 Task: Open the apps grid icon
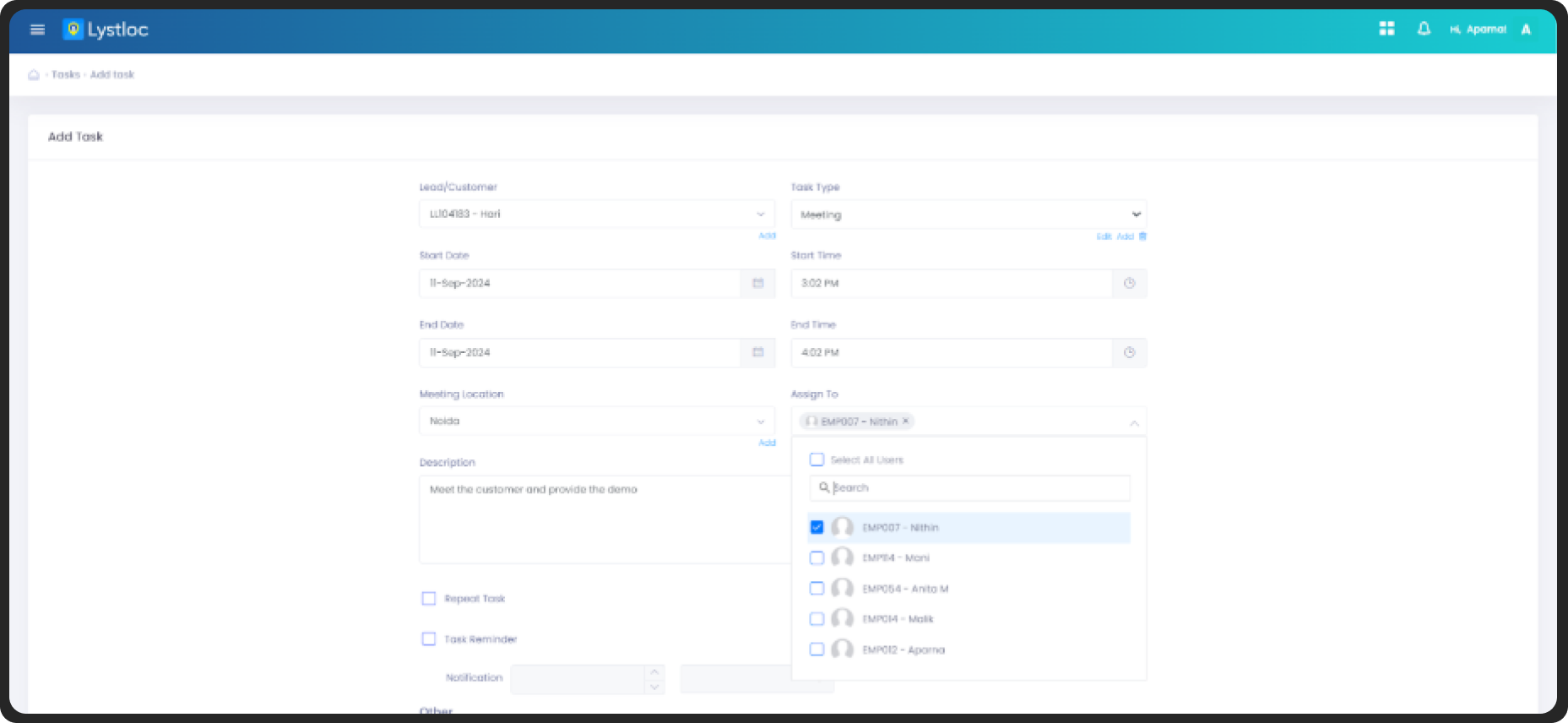(1386, 29)
